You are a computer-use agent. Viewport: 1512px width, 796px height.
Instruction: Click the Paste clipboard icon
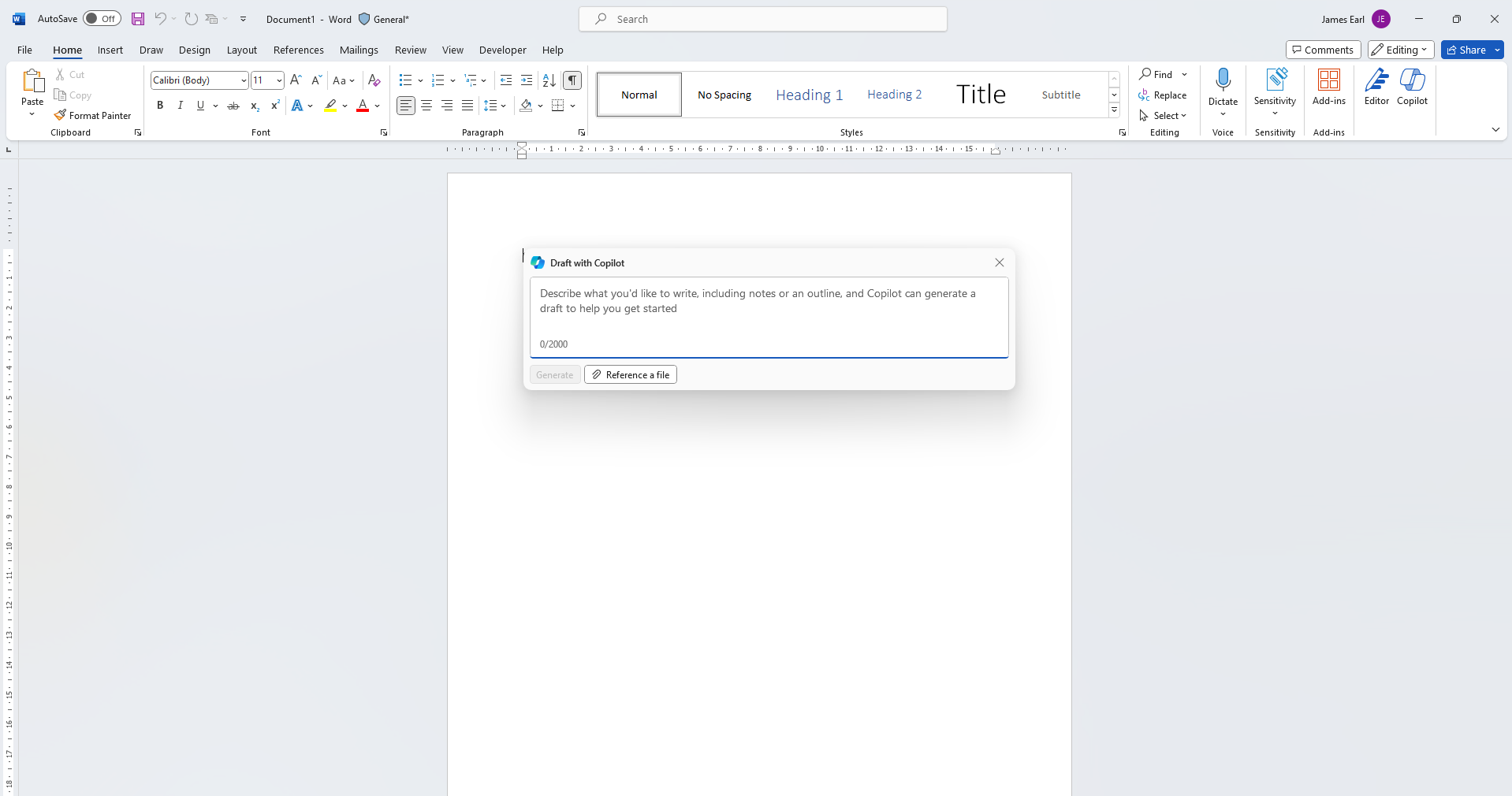pyautogui.click(x=32, y=81)
